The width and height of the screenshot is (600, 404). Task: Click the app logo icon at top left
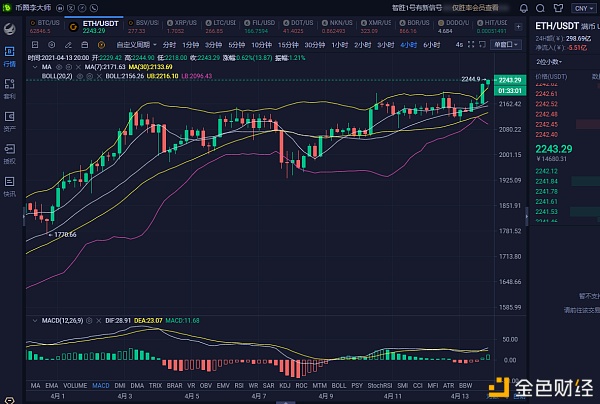[x=7, y=6]
